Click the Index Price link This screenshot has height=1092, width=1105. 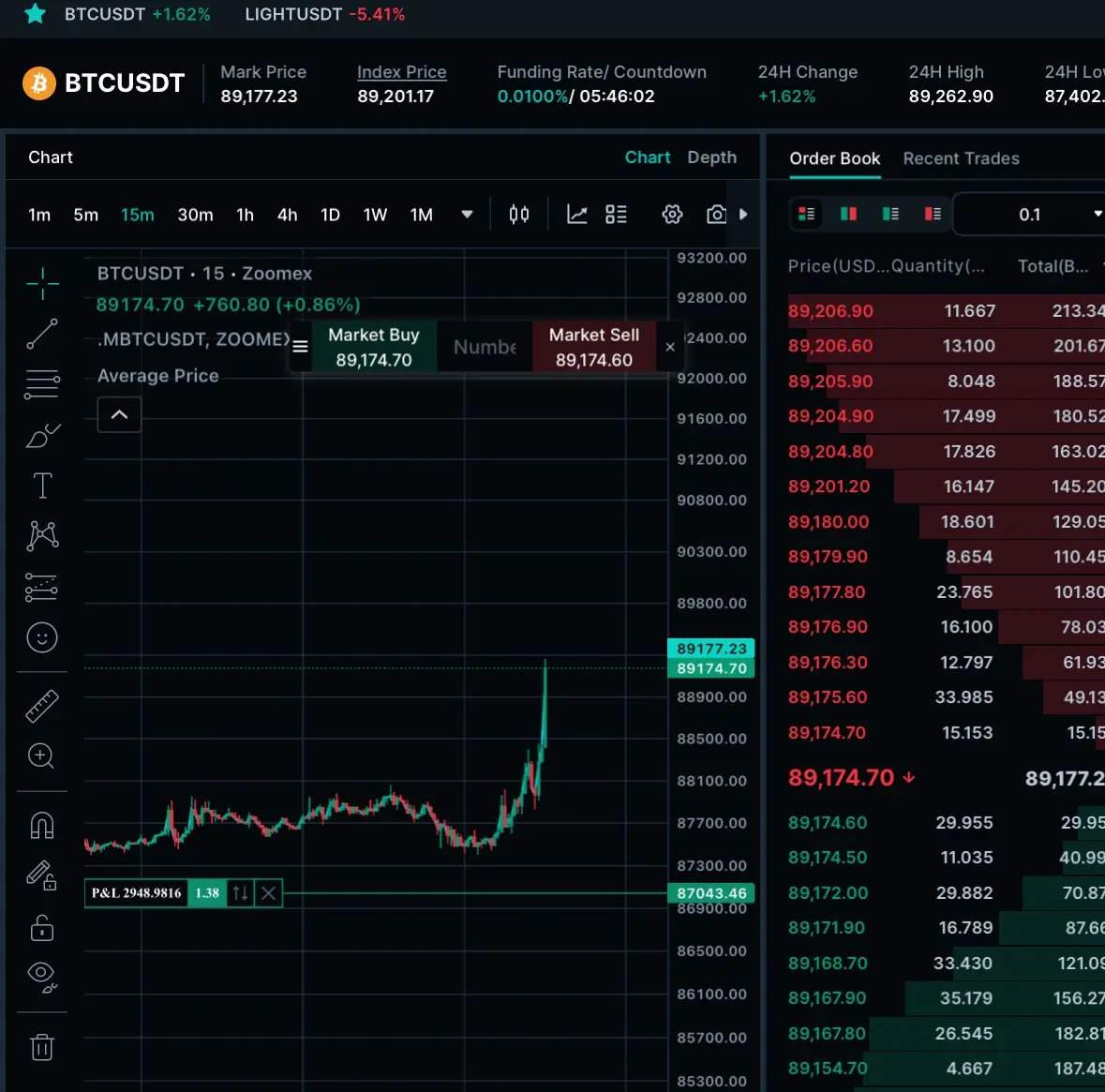pyautogui.click(x=402, y=72)
